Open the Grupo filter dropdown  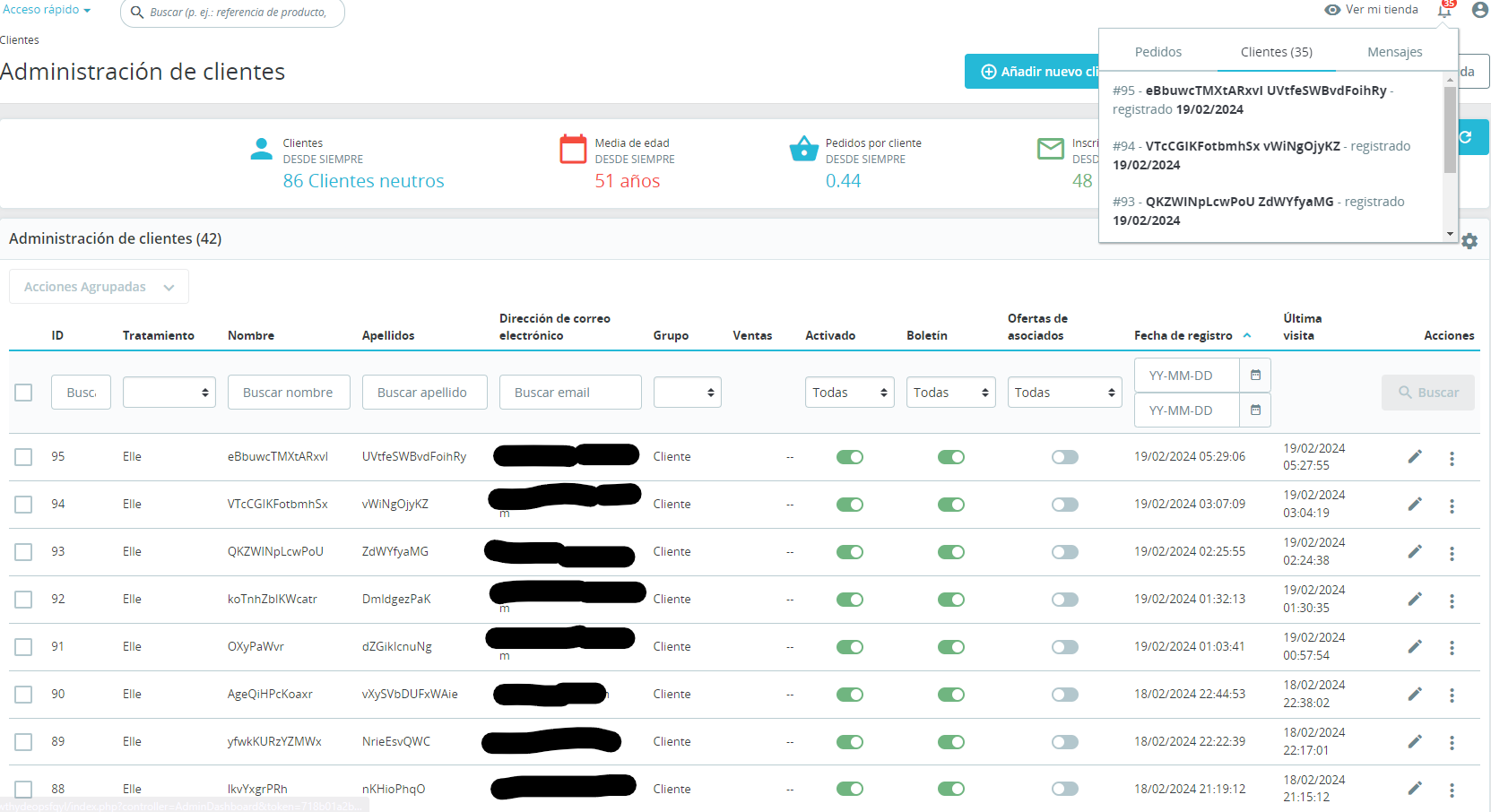(688, 393)
